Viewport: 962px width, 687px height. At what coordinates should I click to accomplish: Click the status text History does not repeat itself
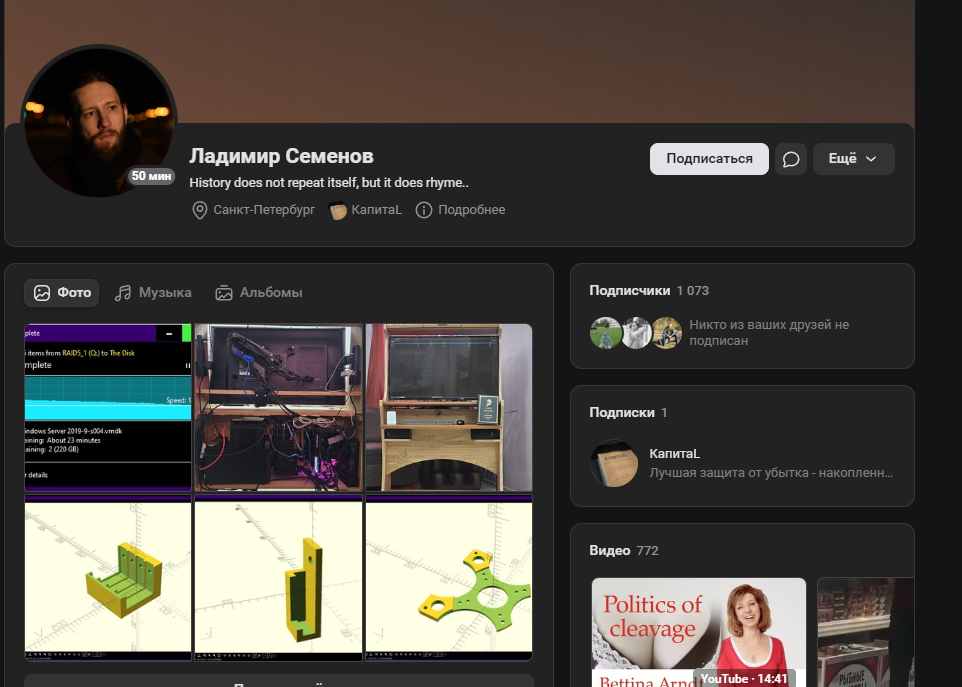(x=329, y=183)
